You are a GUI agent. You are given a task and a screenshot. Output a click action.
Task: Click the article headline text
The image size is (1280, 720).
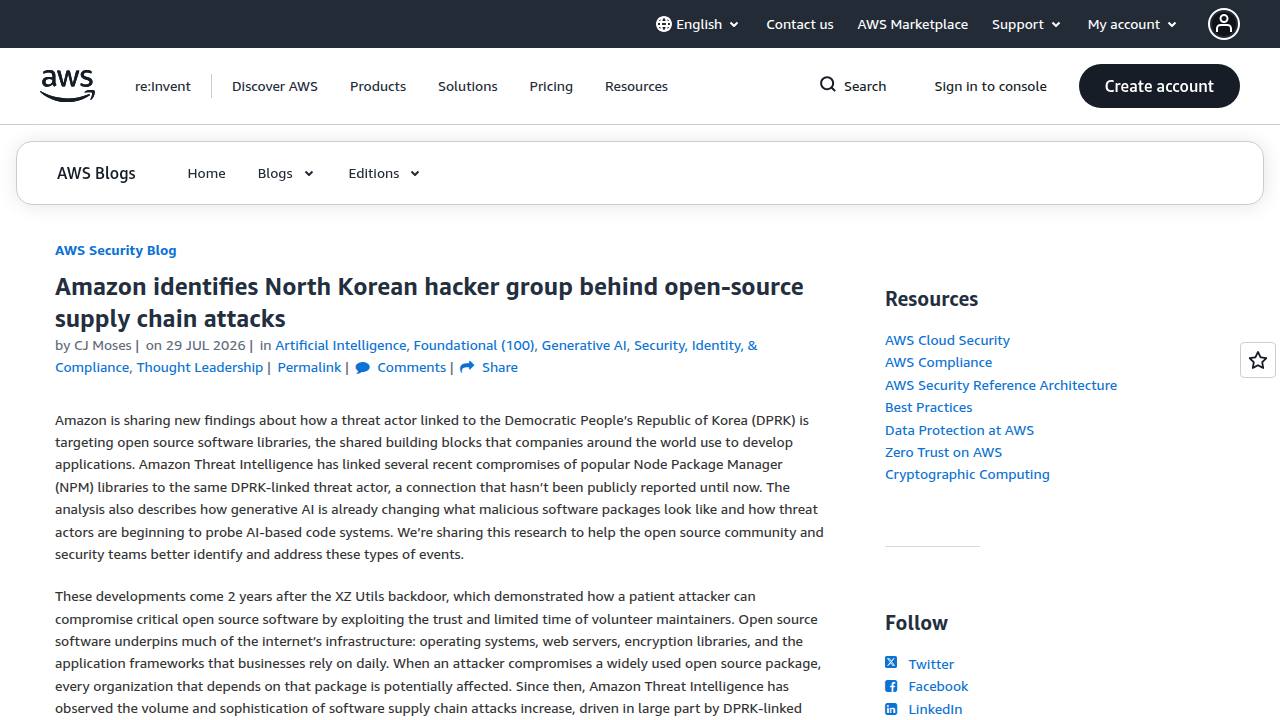pos(429,302)
